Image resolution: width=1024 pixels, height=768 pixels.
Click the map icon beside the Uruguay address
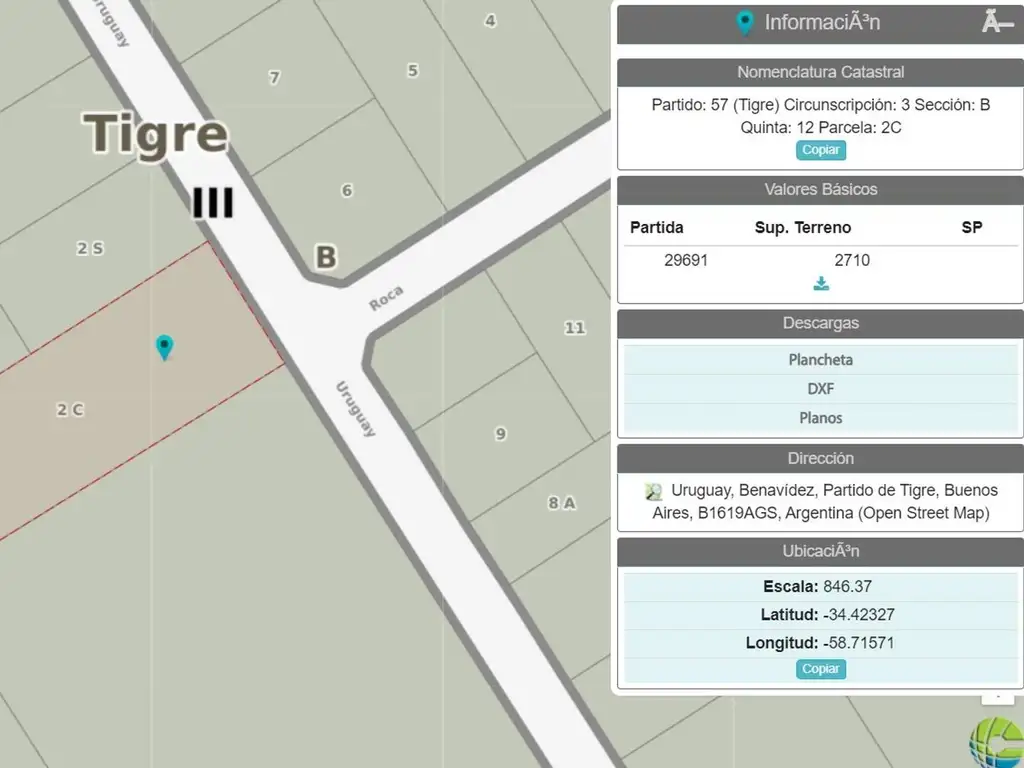(654, 491)
